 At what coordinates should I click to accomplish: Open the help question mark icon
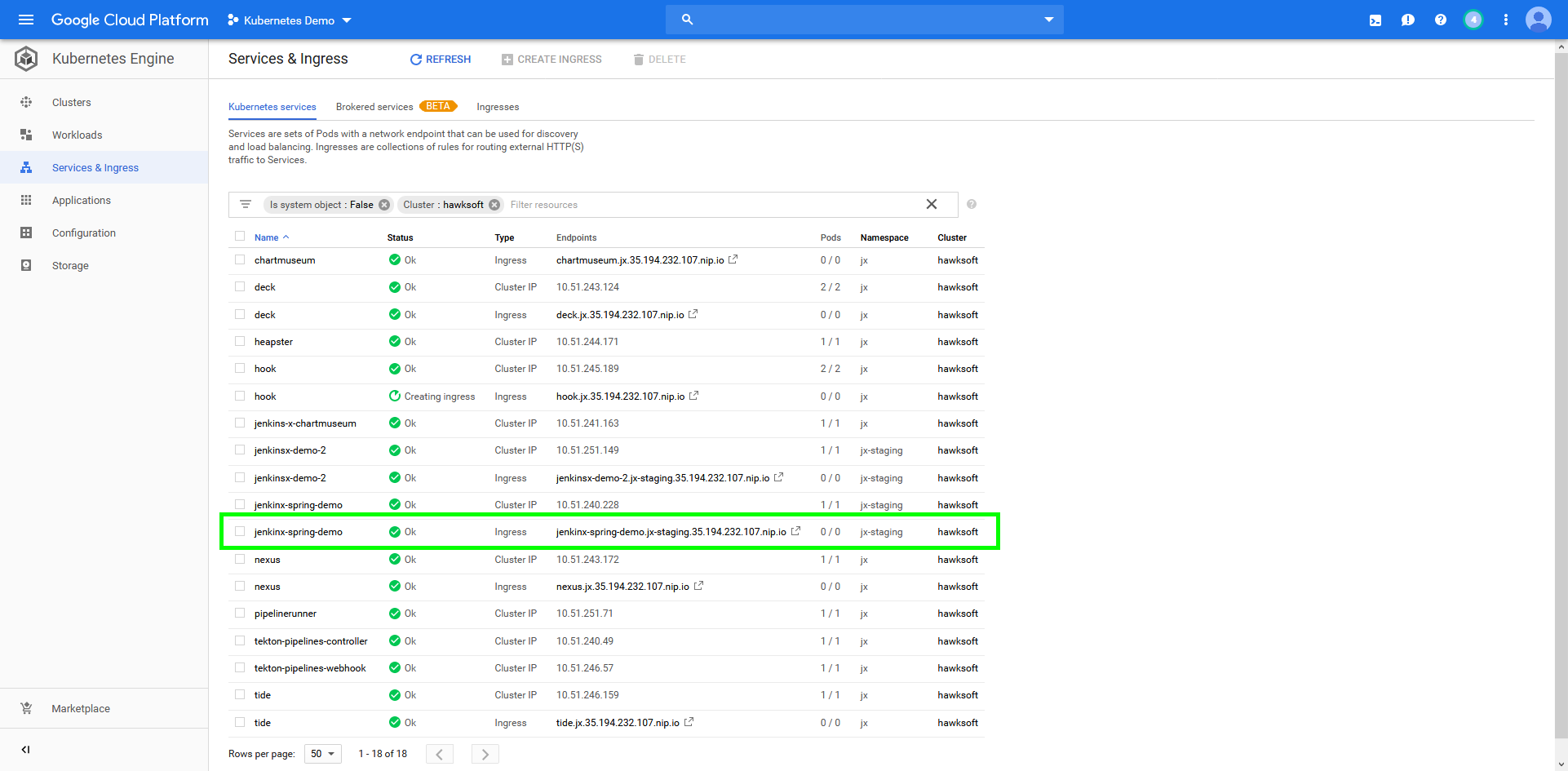(1441, 20)
